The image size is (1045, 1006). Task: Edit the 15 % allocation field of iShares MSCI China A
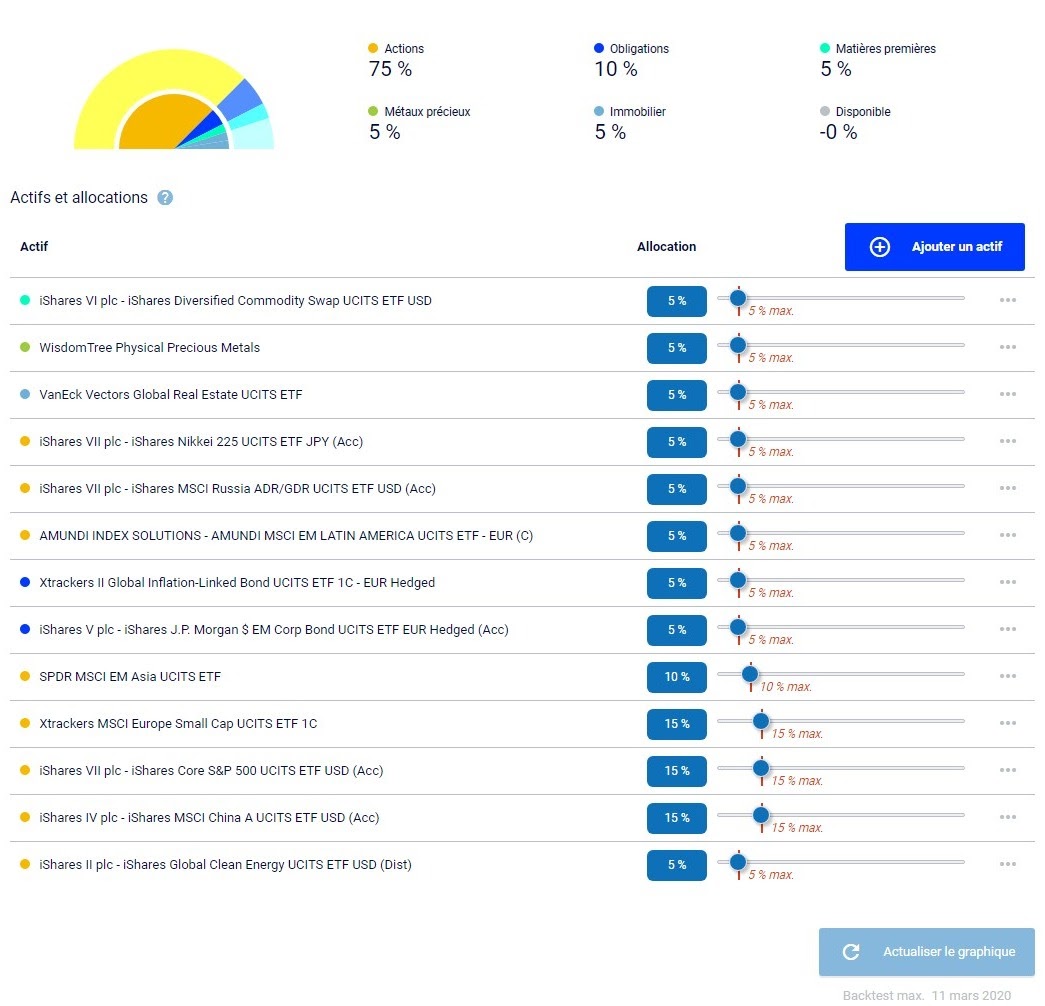[x=676, y=818]
